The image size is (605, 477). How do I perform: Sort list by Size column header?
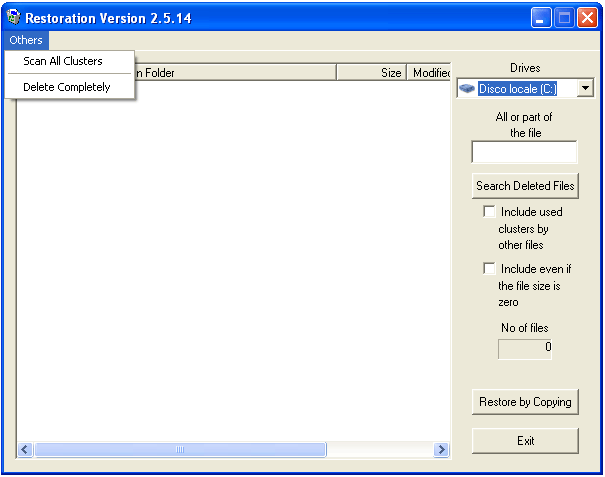click(x=372, y=73)
